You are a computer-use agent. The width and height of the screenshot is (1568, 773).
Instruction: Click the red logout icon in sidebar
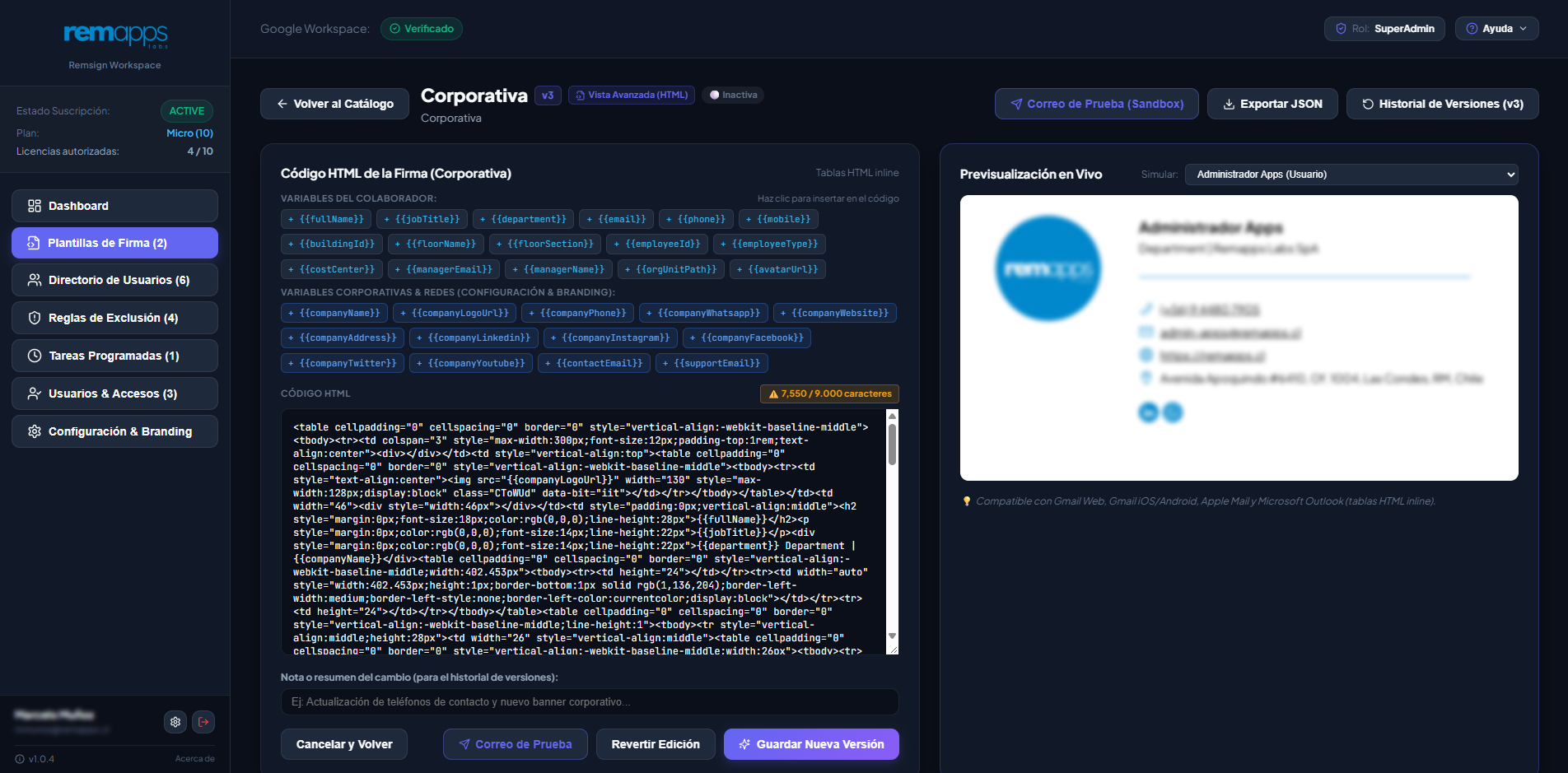(203, 722)
